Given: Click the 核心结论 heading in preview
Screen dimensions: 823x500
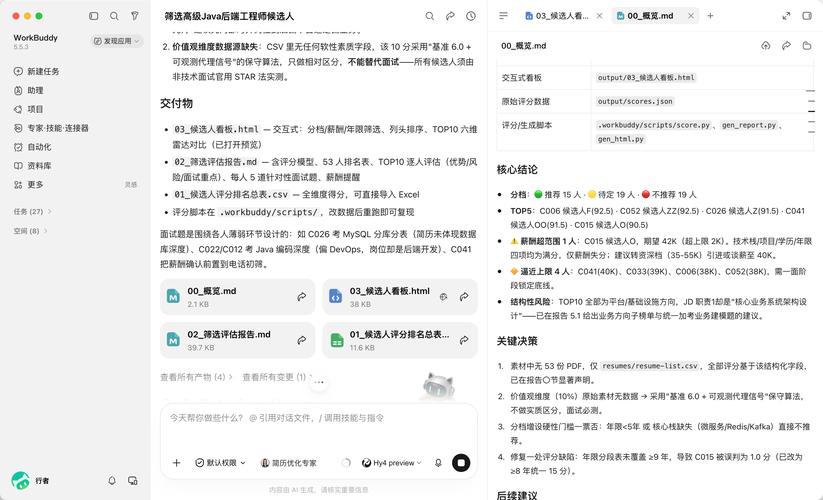Looking at the screenshot, I should 517,169.
